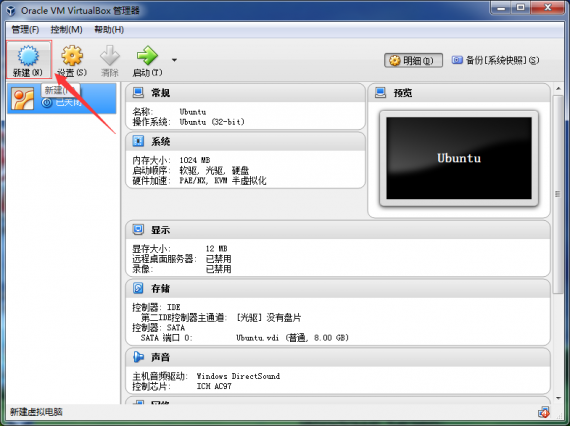Click the video memory value '12 MB'
This screenshot has height=426, width=570.
[x=217, y=249]
